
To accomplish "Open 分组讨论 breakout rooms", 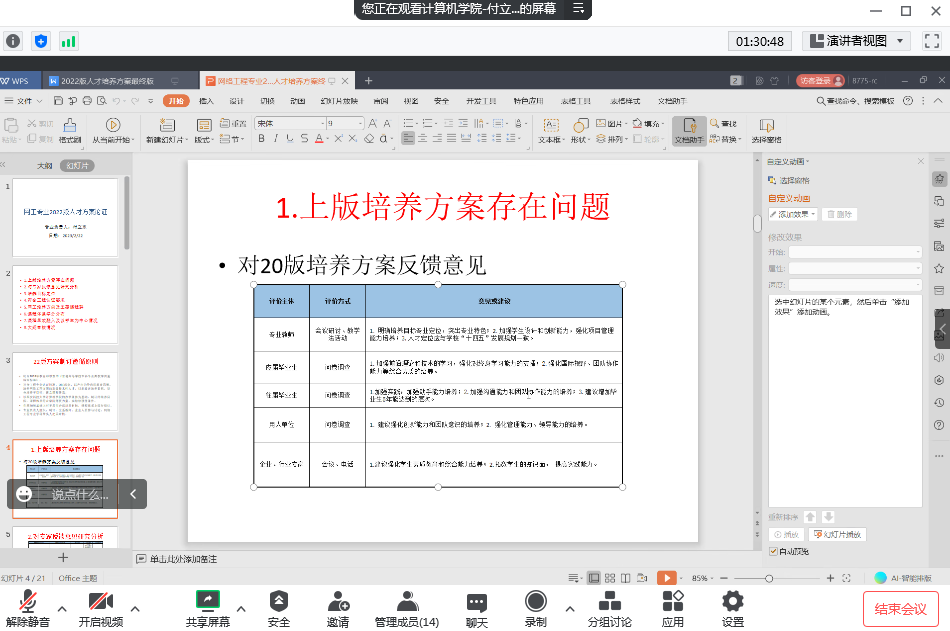I will pos(608,601).
